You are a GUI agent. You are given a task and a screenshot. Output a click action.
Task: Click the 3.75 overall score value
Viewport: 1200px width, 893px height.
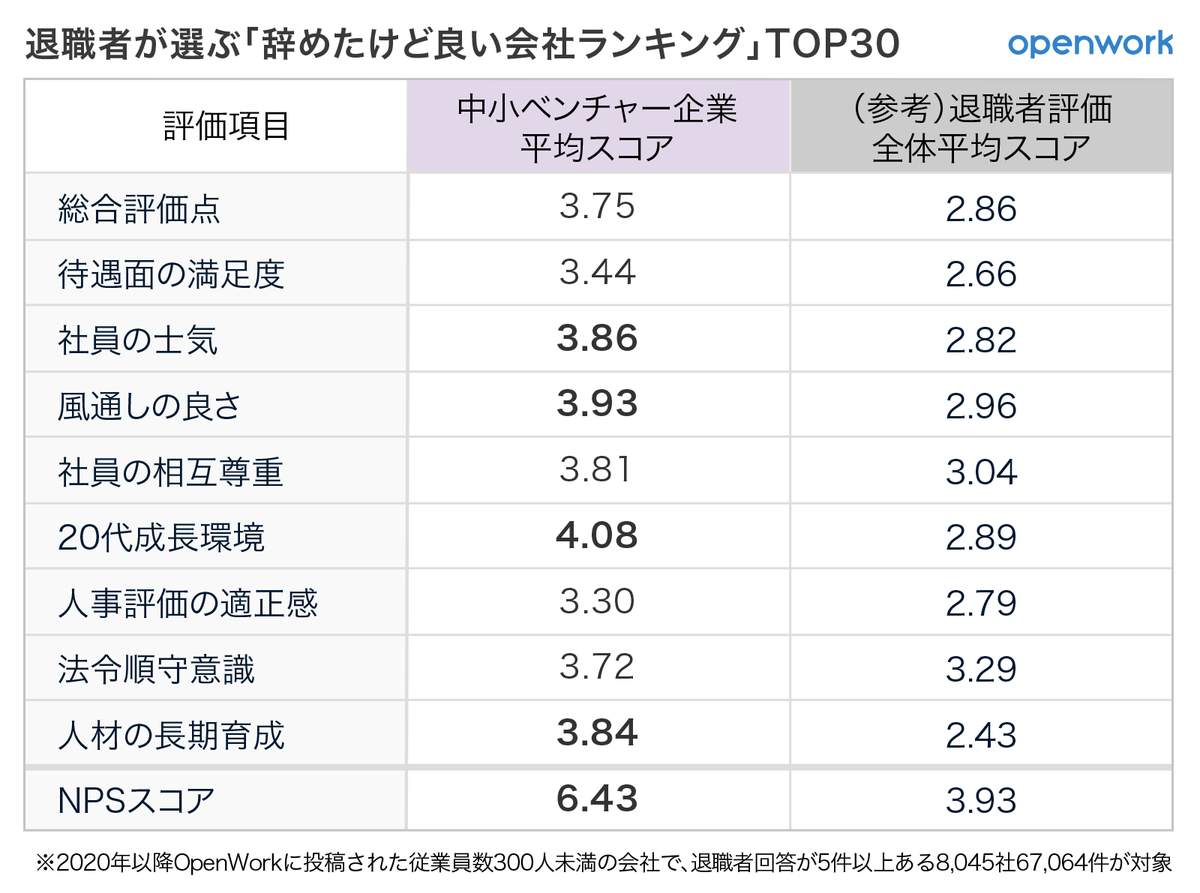coord(597,207)
